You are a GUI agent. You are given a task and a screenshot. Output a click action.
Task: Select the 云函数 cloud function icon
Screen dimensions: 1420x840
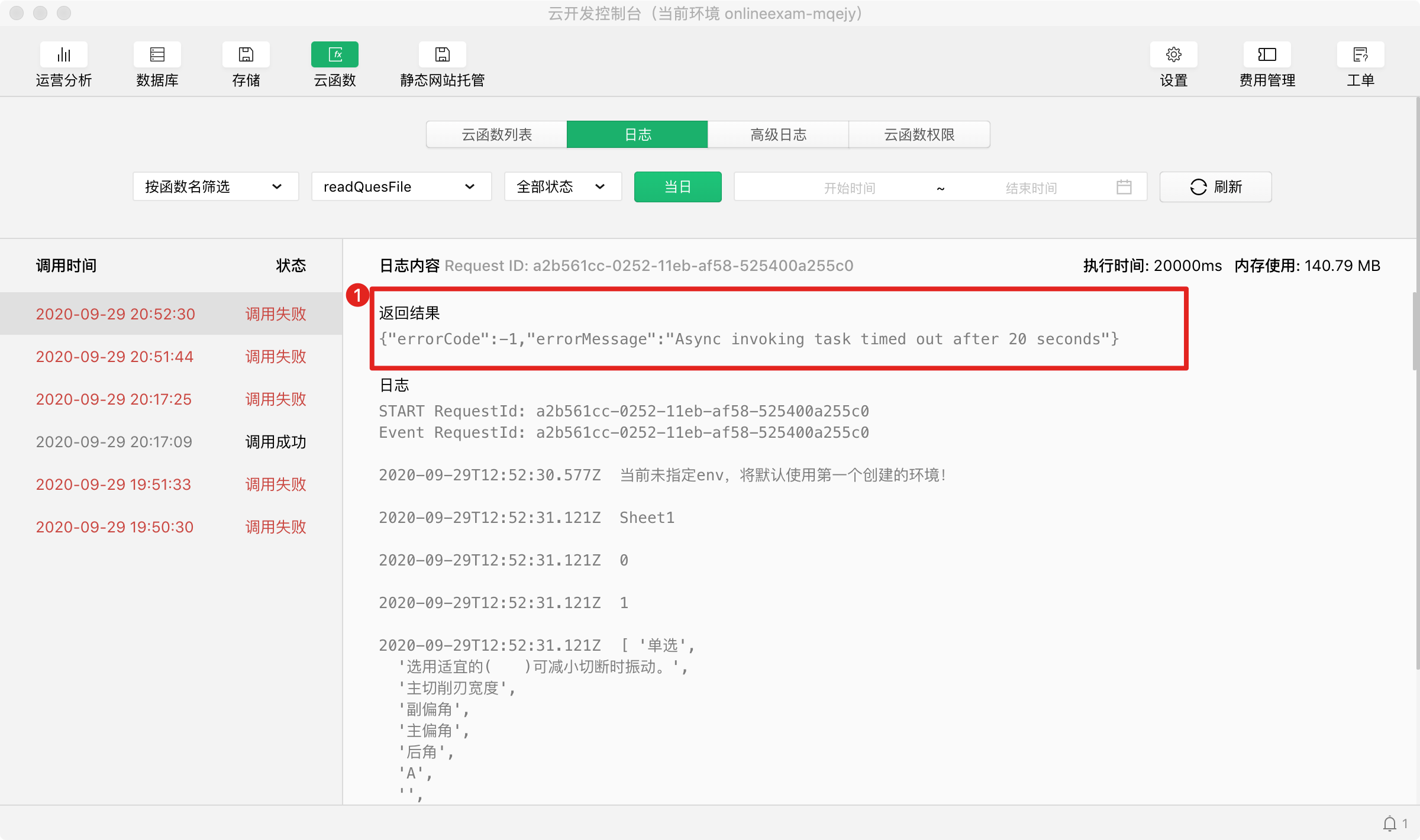[335, 55]
